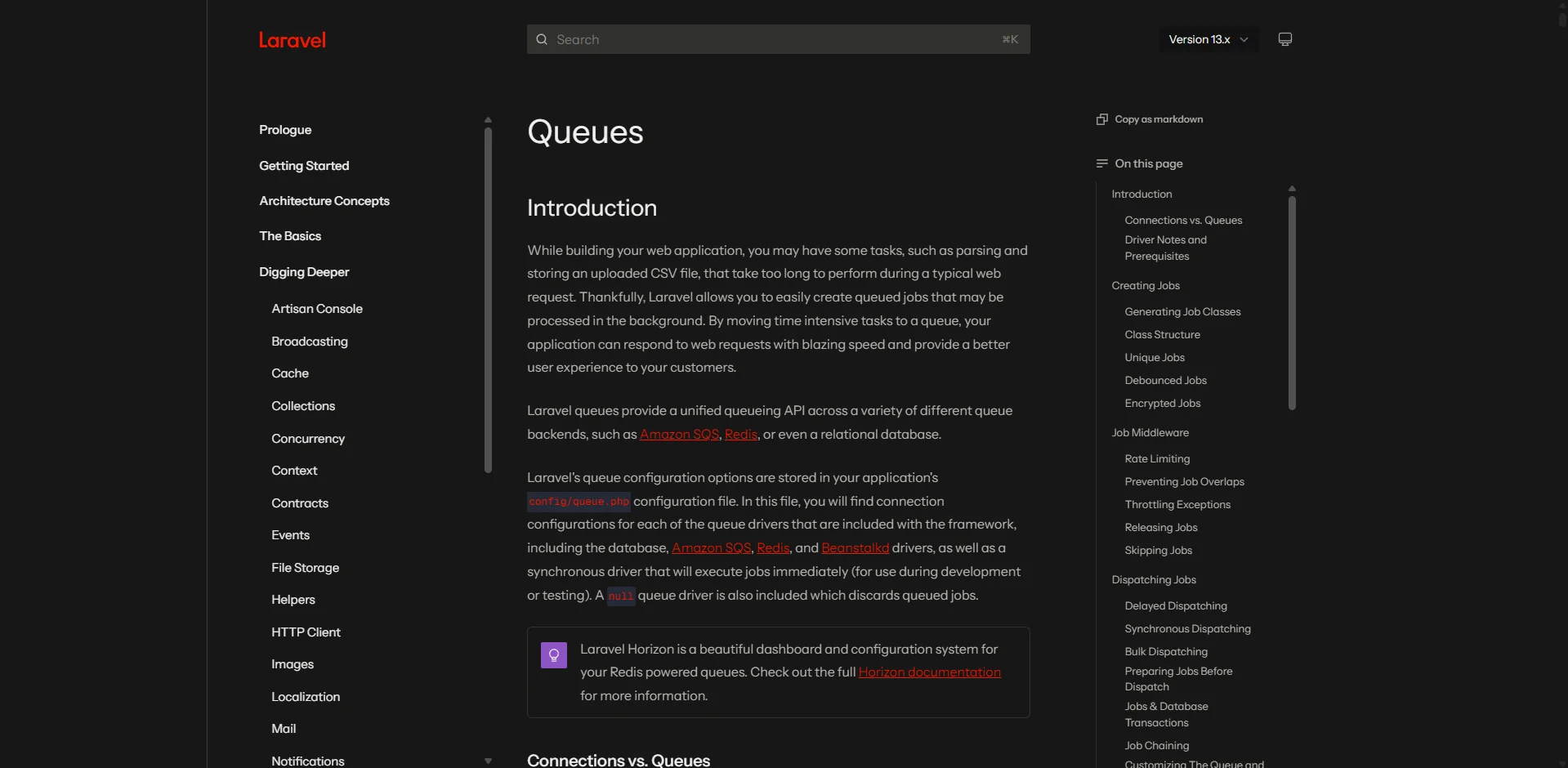
Task: Jump to Bulk Dispatching section
Action: pos(1166,652)
